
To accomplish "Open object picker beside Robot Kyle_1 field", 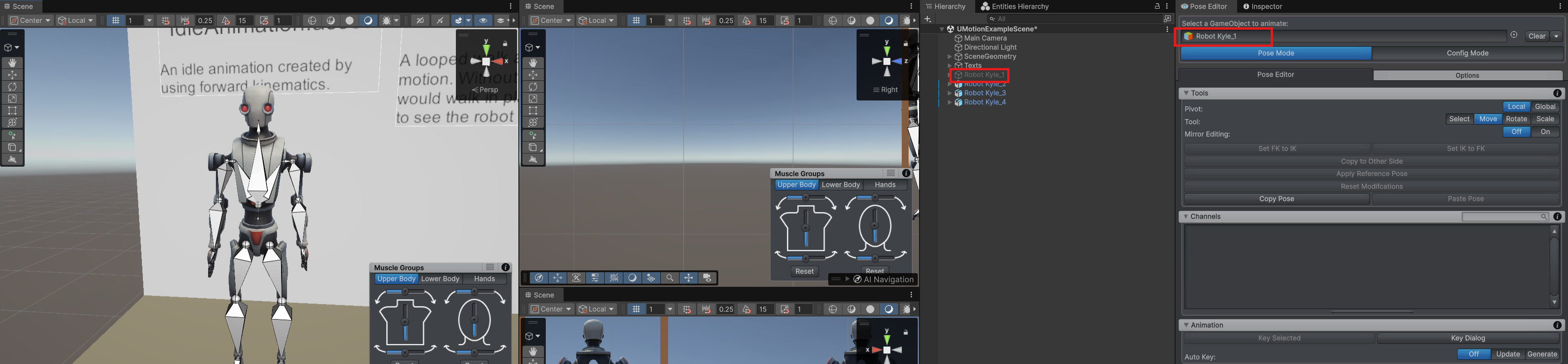I will (1514, 35).
